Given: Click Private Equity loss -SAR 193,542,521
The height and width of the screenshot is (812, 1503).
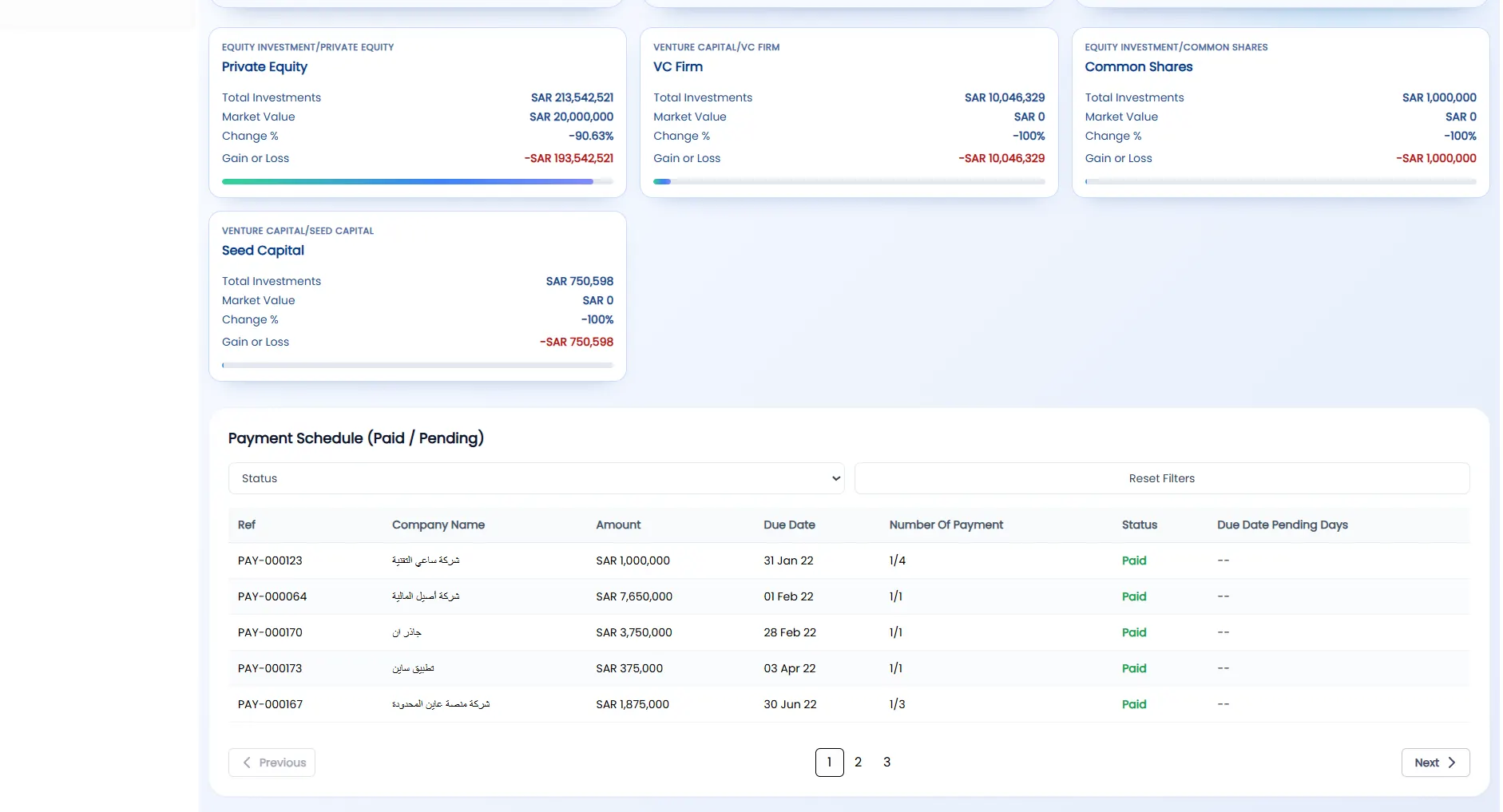Looking at the screenshot, I should 569,158.
